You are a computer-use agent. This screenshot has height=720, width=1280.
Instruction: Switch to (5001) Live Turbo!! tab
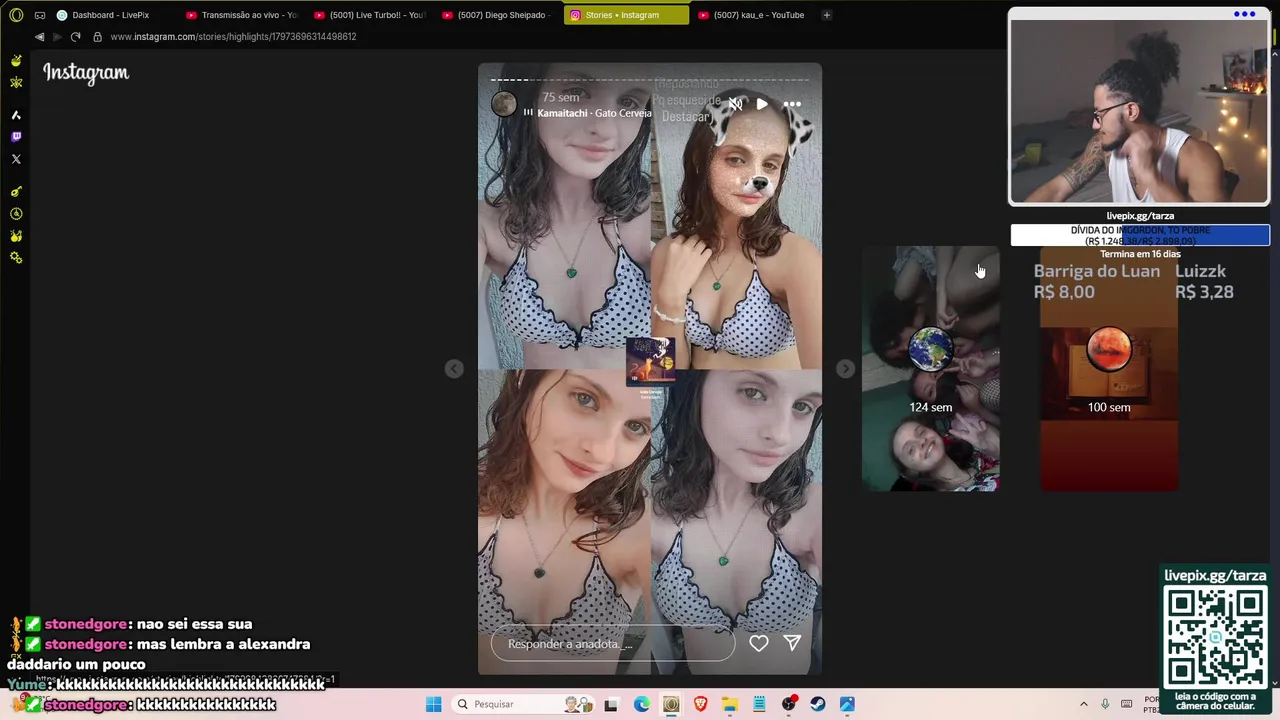[x=370, y=15]
